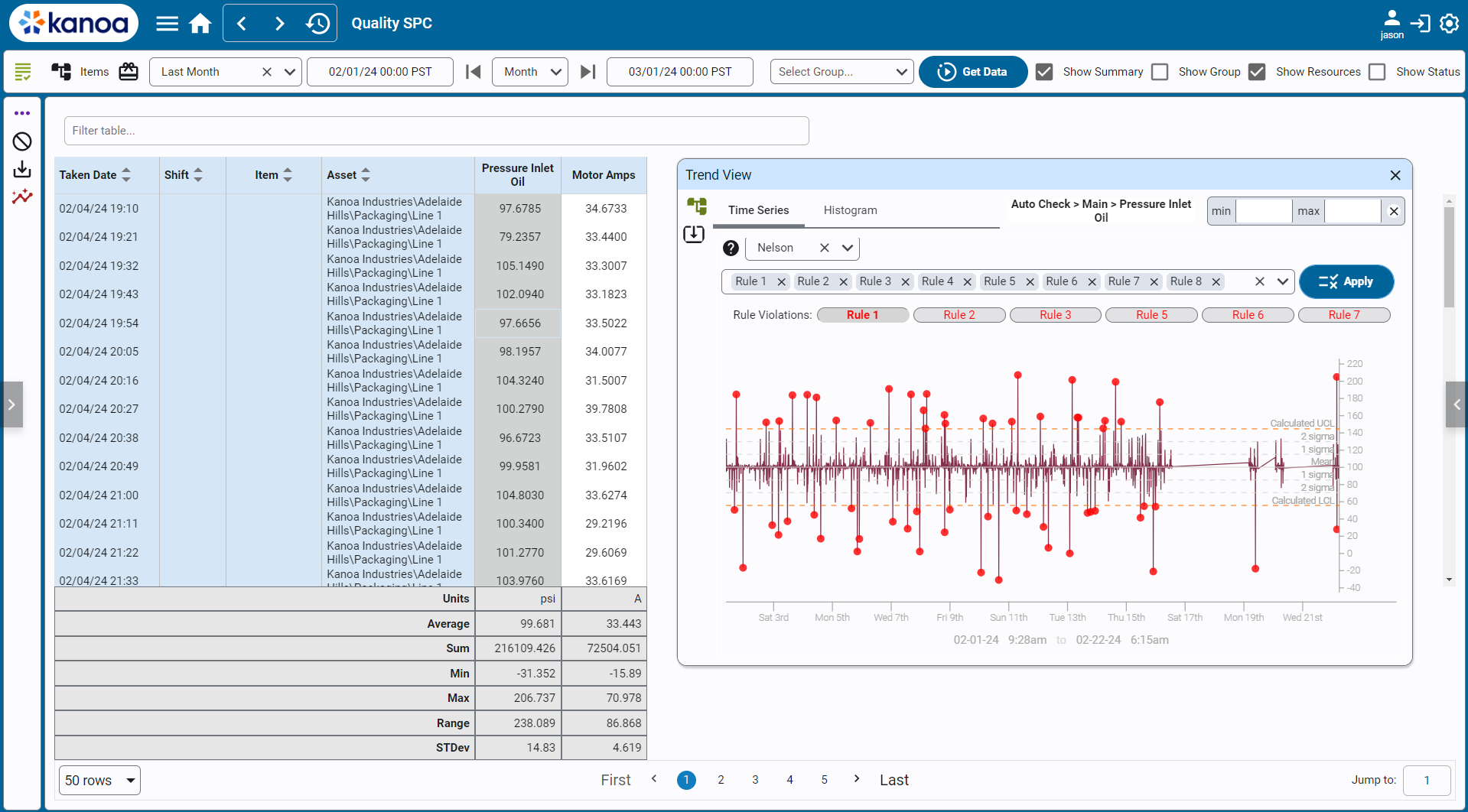
Task: Toggle Rule 1 violations pill
Action: pyautogui.click(x=863, y=315)
